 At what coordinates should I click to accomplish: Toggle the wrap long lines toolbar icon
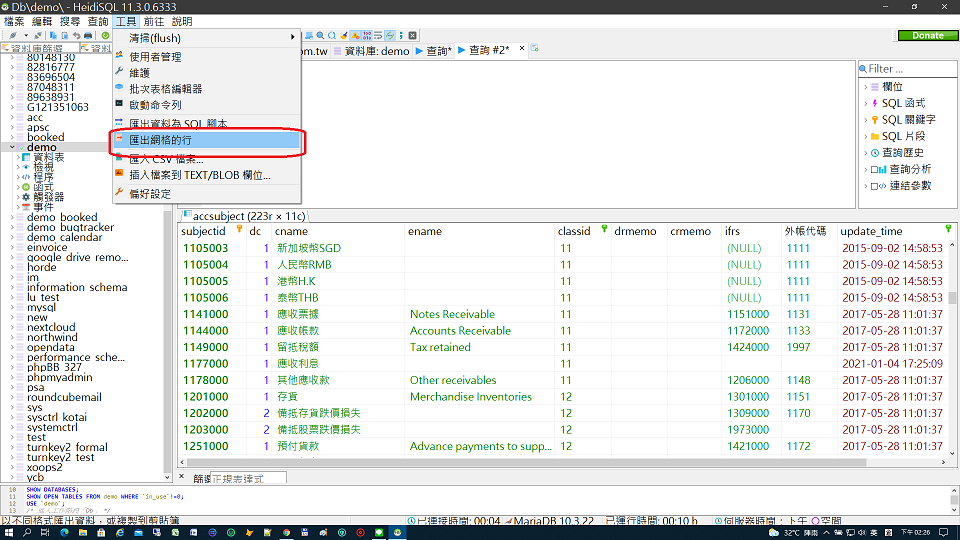[378, 36]
